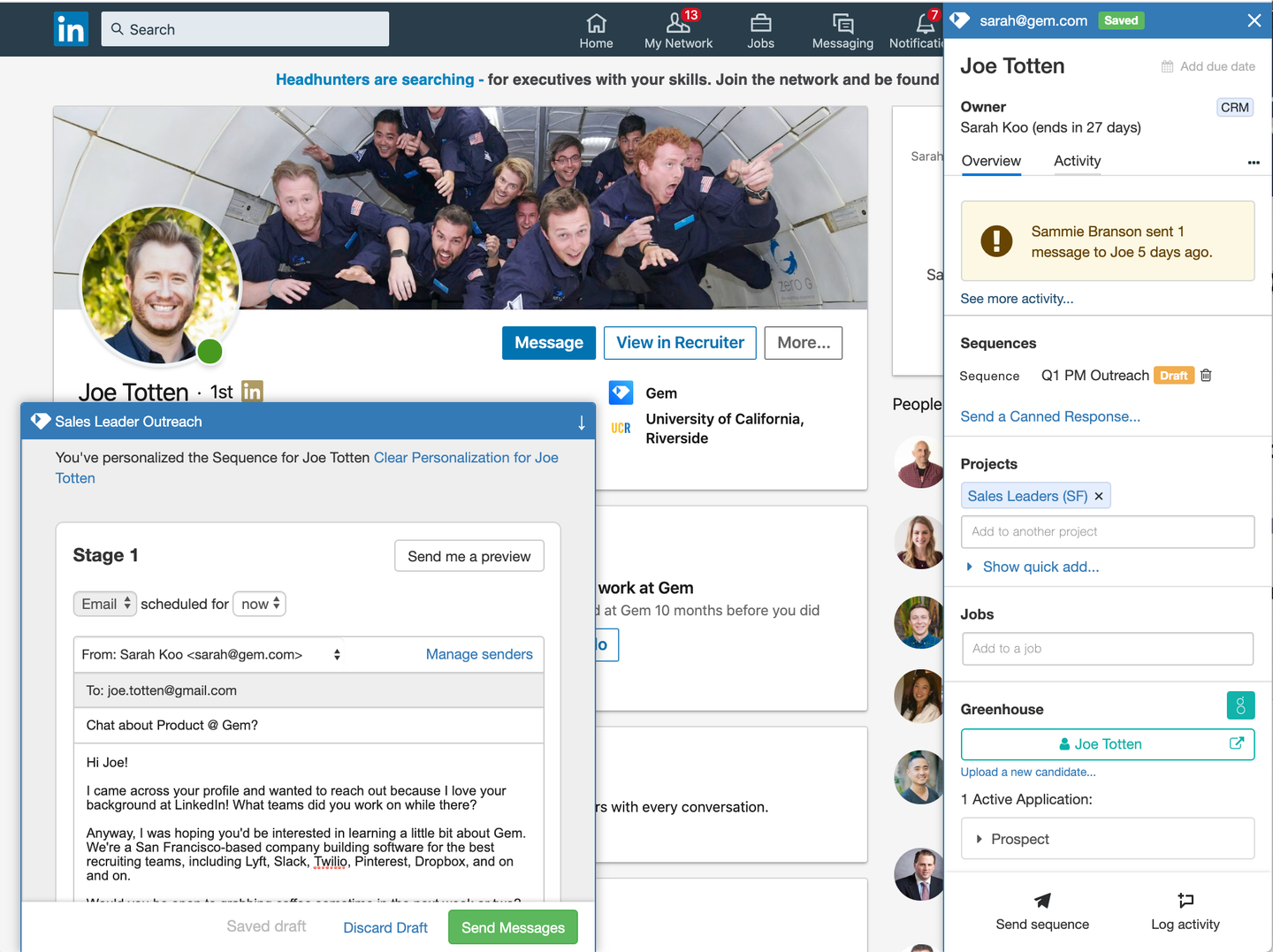Click the UCR university logo
The width and height of the screenshot is (1273, 952).
(621, 428)
